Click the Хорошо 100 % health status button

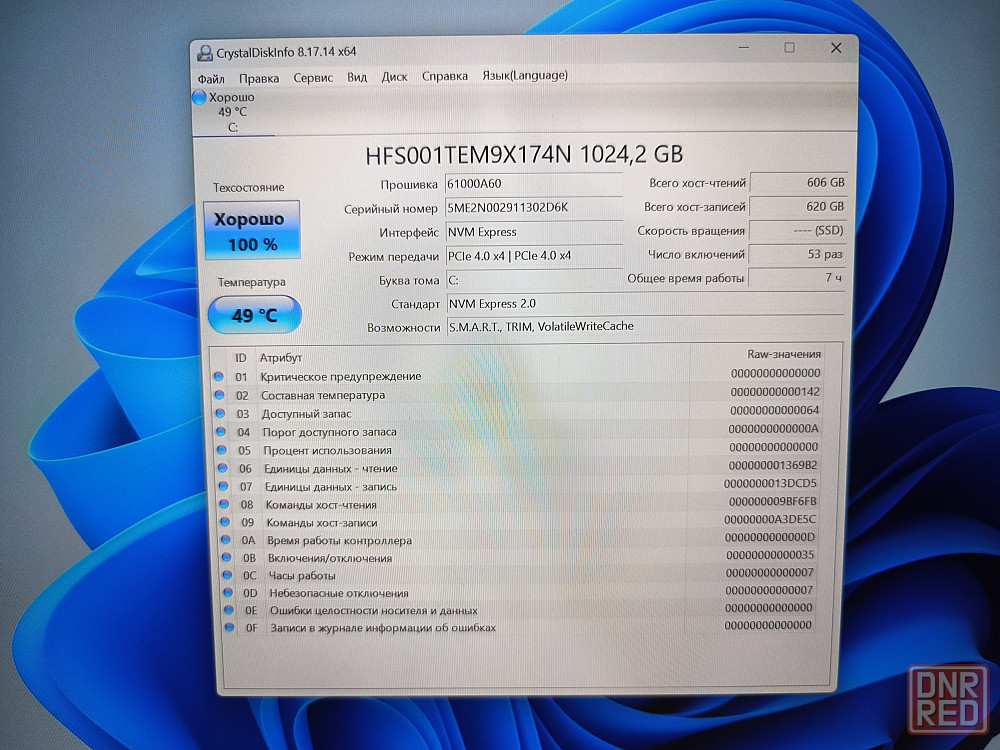coord(252,230)
